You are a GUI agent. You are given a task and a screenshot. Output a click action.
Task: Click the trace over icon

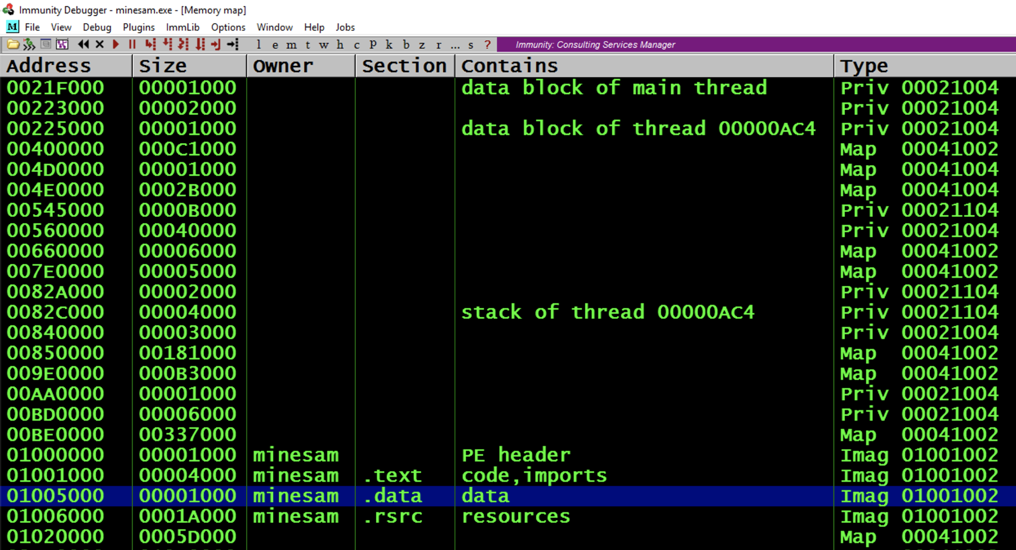pos(200,44)
